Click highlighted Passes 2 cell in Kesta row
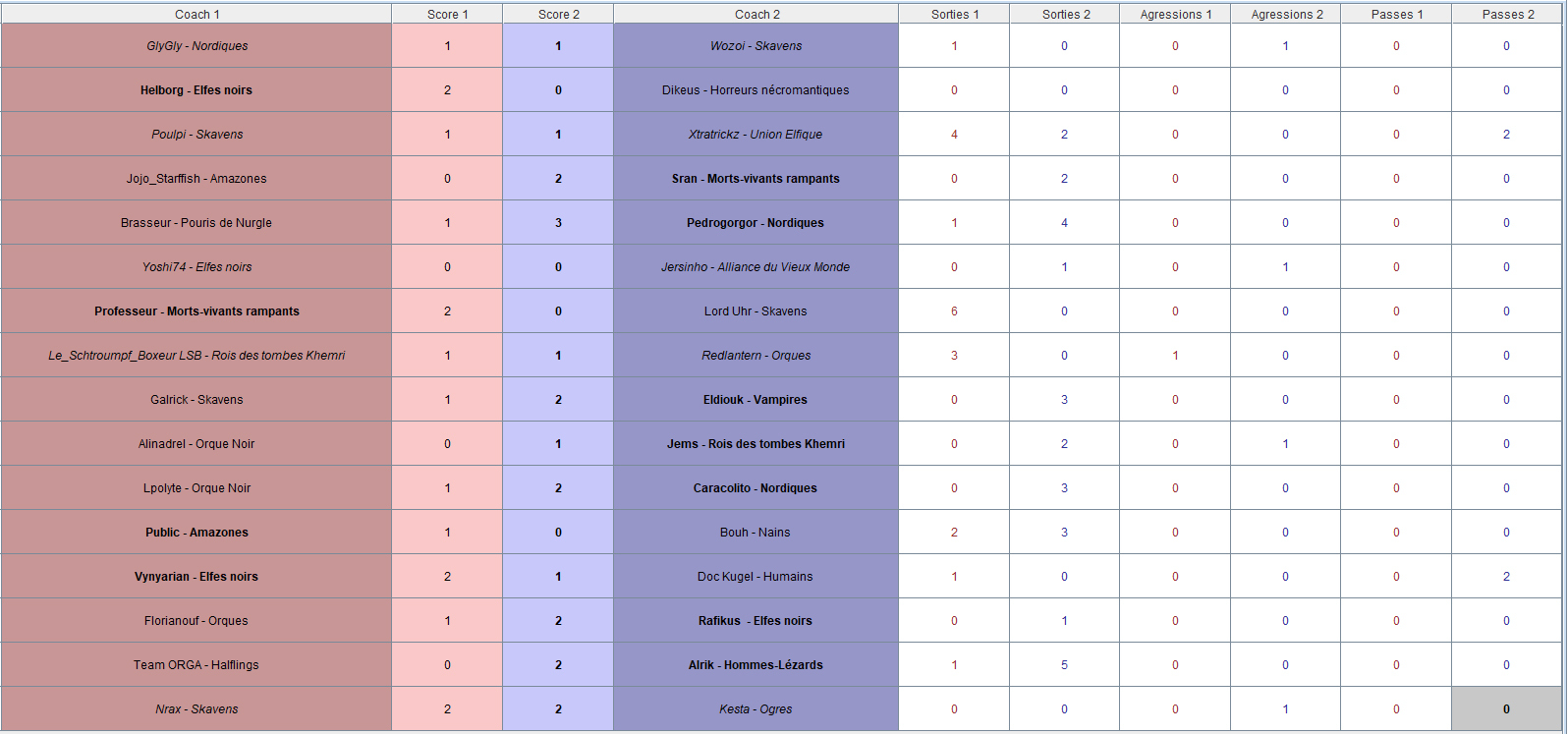The width and height of the screenshot is (1568, 734). pyautogui.click(x=1507, y=709)
